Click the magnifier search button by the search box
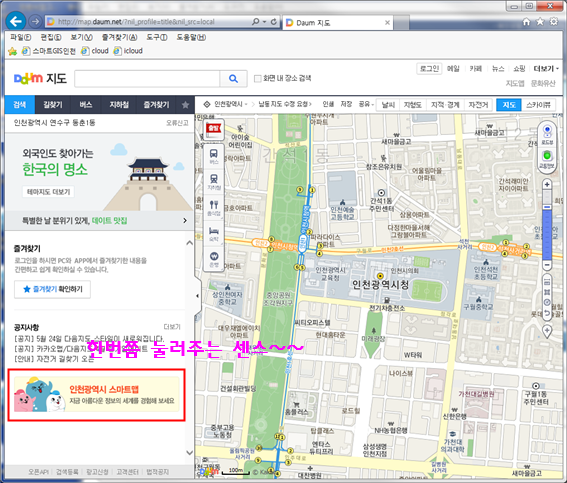567x483 pixels. tap(233, 78)
